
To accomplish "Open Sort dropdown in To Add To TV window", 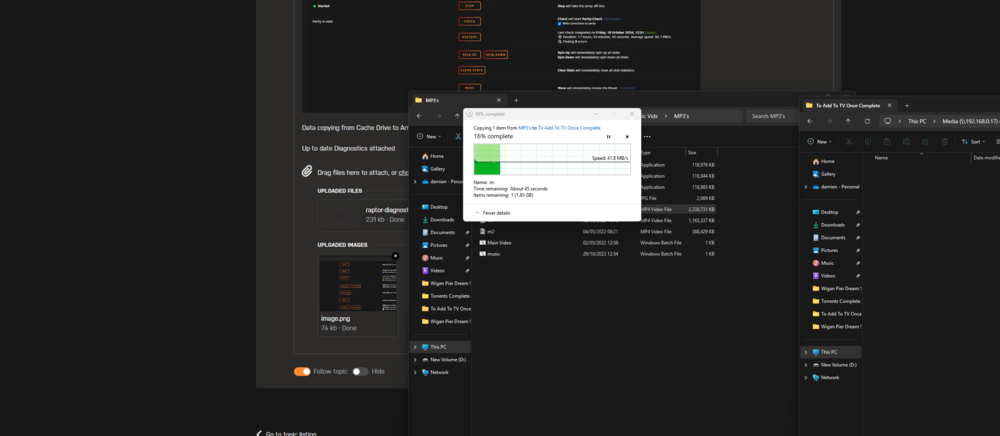I will click(973, 142).
